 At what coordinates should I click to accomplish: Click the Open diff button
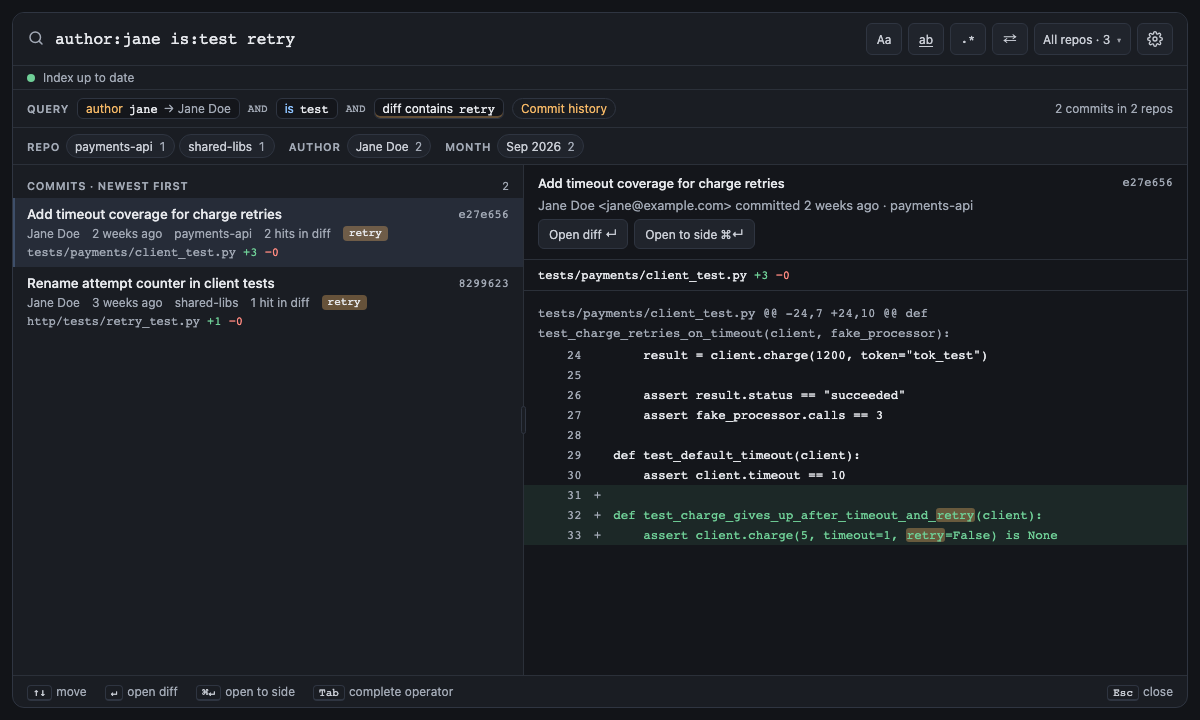pos(583,234)
